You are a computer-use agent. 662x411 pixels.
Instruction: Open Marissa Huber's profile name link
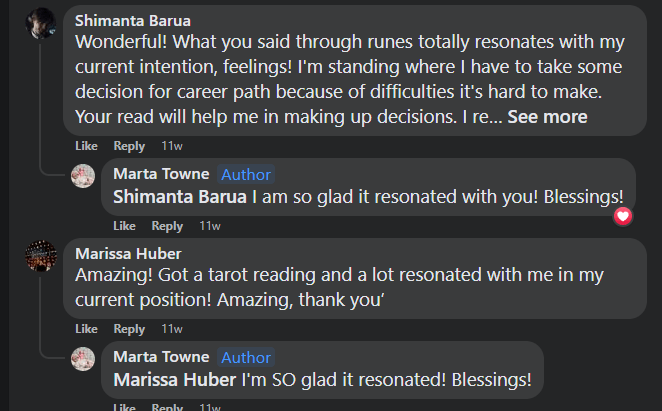(128, 253)
